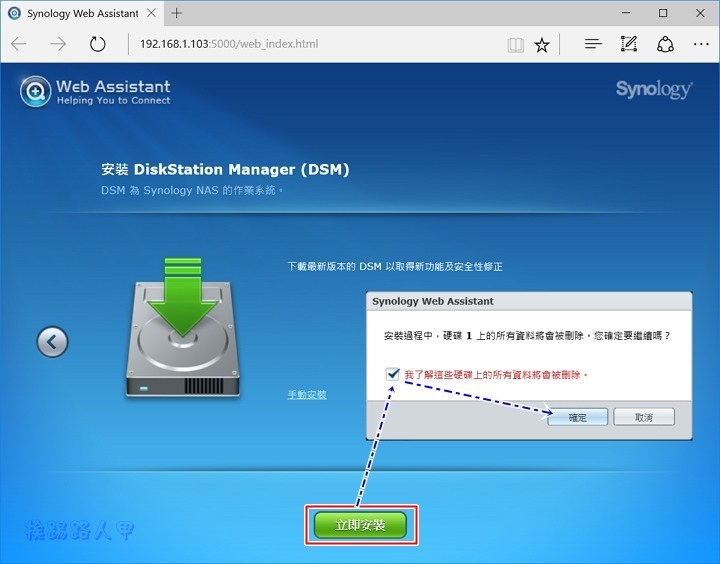This screenshot has width=720, height=564.
Task: Open the 手動安裝 link
Action: [x=307, y=395]
